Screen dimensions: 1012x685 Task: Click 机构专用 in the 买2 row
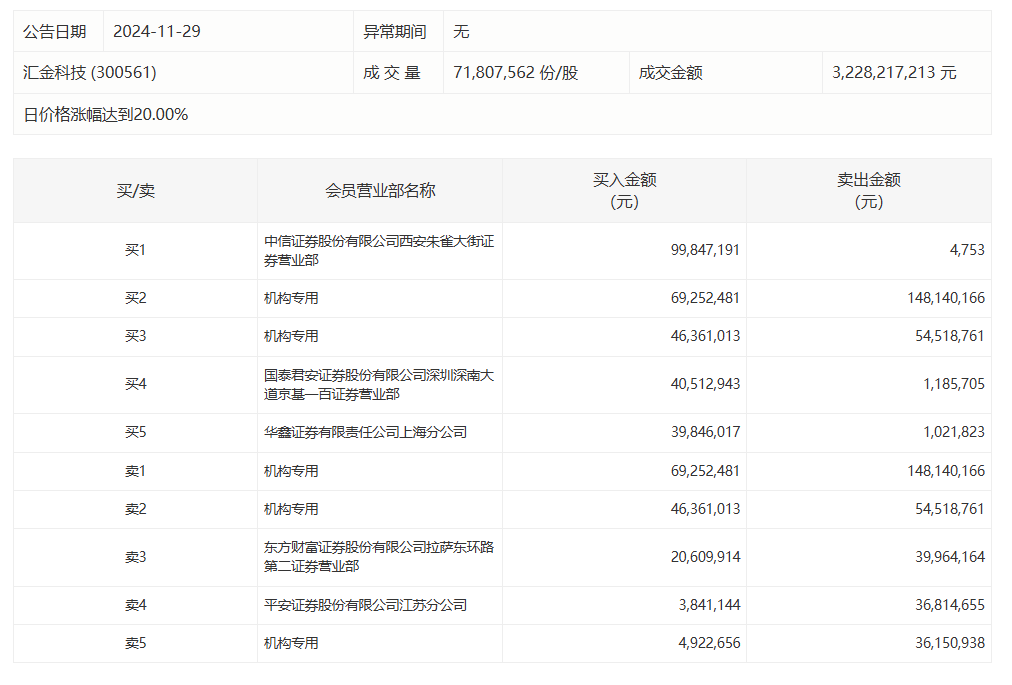(x=291, y=298)
